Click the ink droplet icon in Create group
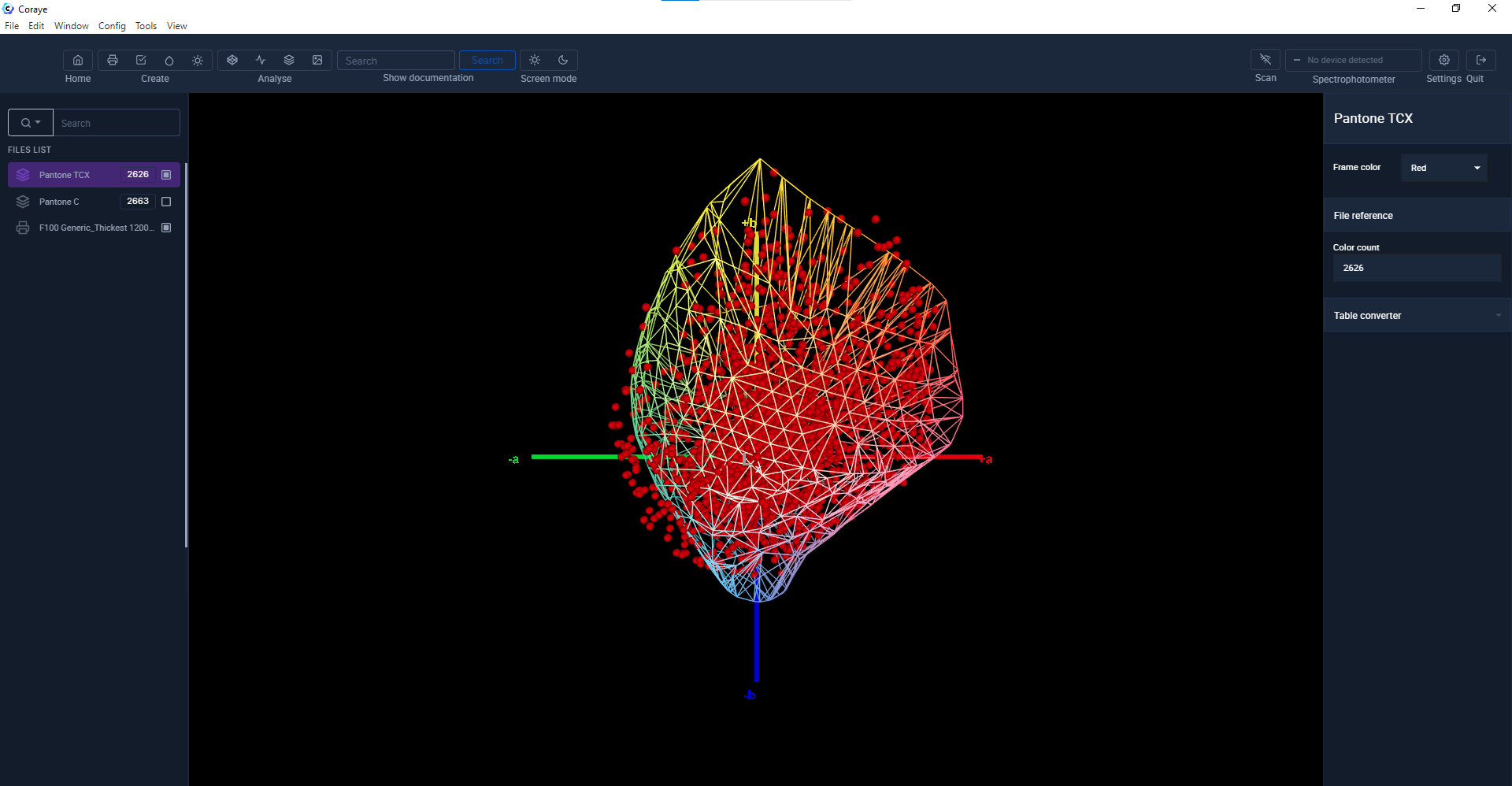Image resolution: width=1512 pixels, height=786 pixels. pyautogui.click(x=169, y=61)
